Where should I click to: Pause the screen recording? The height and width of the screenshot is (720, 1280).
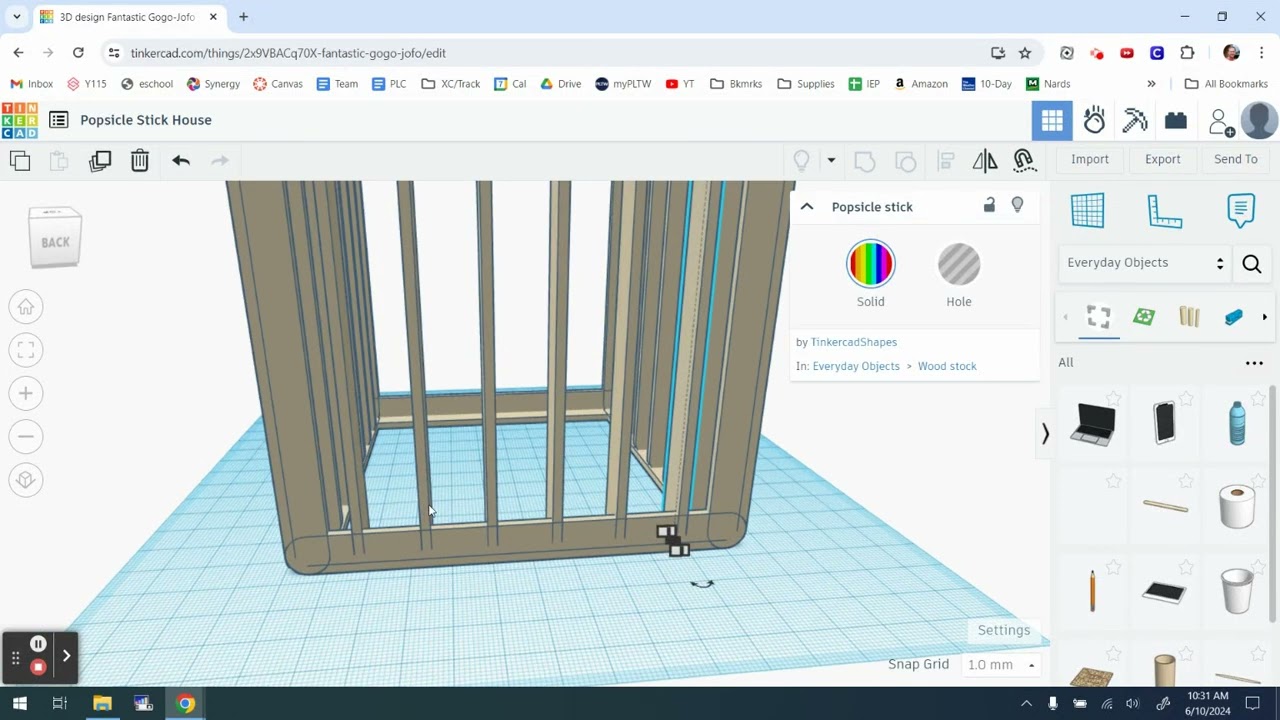pyautogui.click(x=38, y=644)
